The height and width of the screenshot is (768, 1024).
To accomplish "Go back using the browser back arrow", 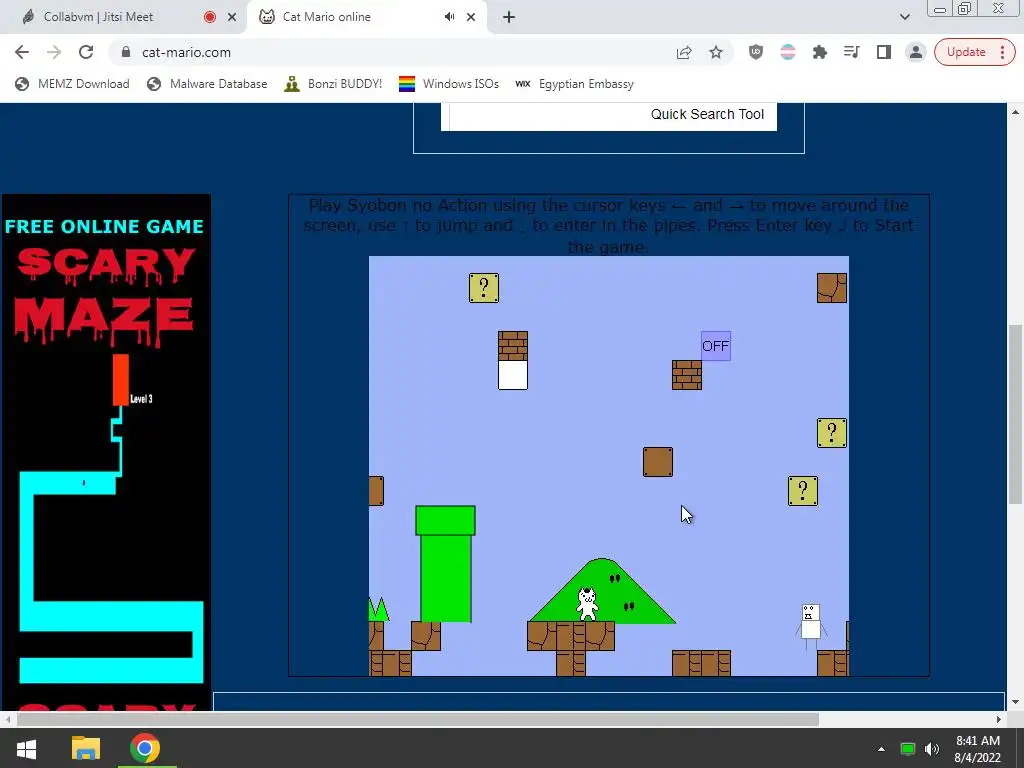I will pyautogui.click(x=22, y=52).
